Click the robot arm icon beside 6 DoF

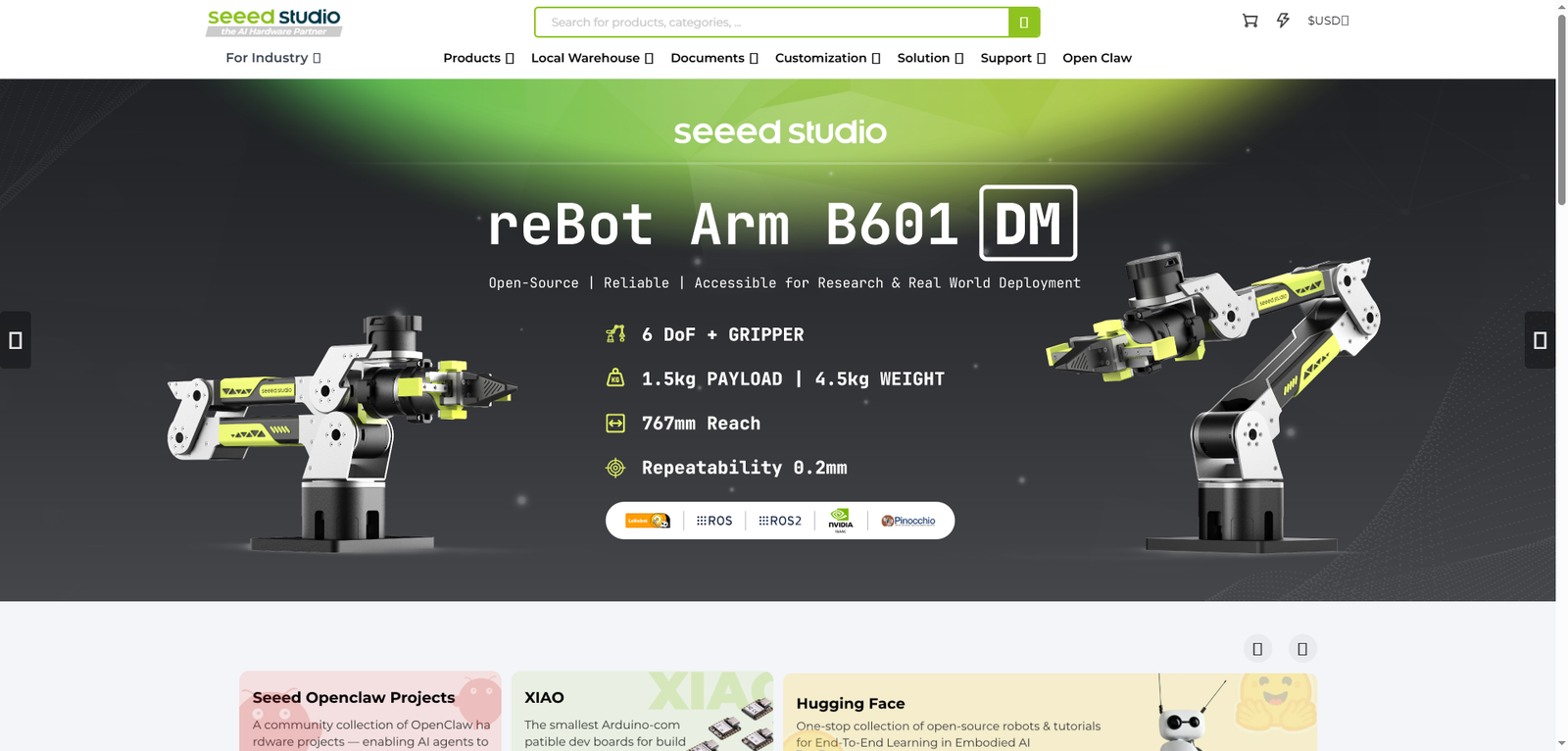(615, 334)
